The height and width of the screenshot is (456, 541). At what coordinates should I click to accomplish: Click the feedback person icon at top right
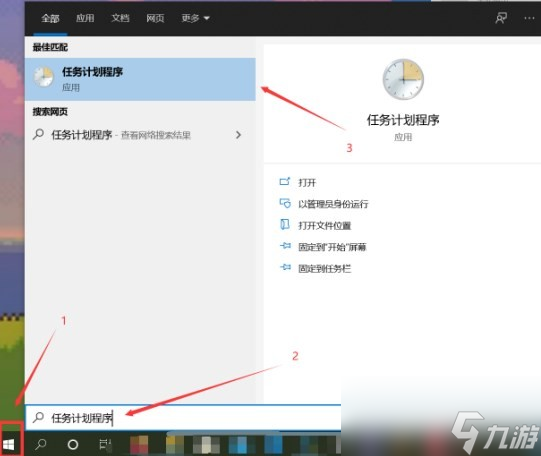(501, 18)
